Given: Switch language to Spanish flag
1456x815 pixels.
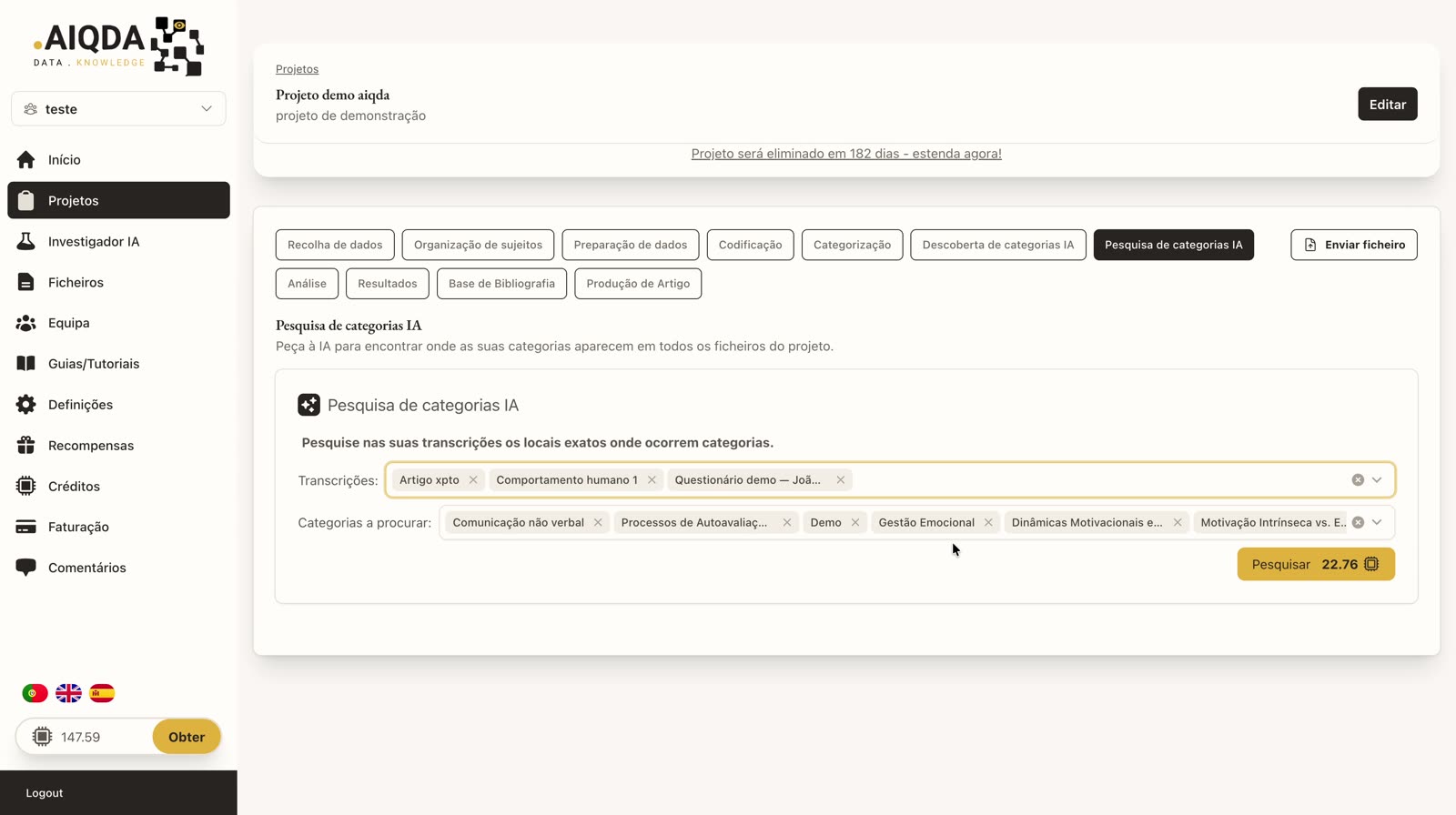Looking at the screenshot, I should click(x=102, y=693).
